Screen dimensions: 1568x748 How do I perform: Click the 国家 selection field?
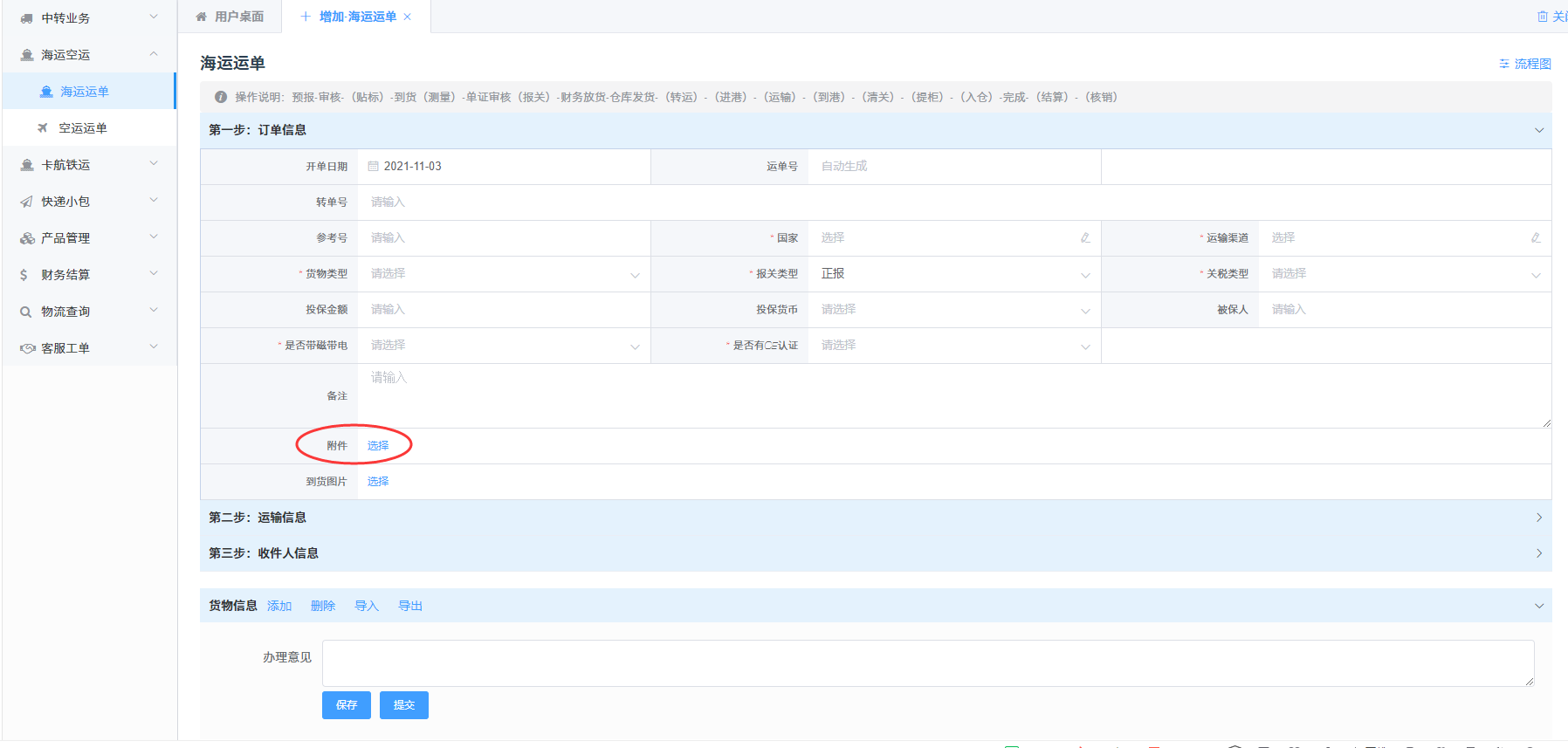coord(955,238)
